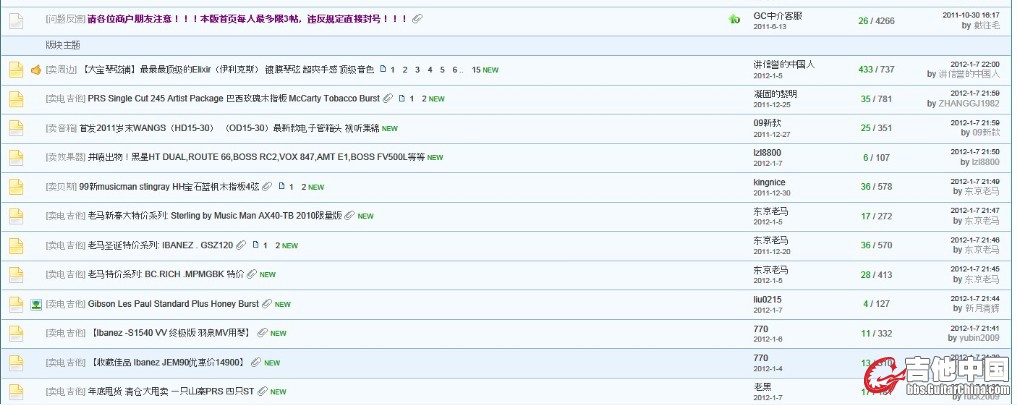Open the 99新 musicman stingray HH thread
Viewport: 1017px width, 405px height.
point(169,187)
